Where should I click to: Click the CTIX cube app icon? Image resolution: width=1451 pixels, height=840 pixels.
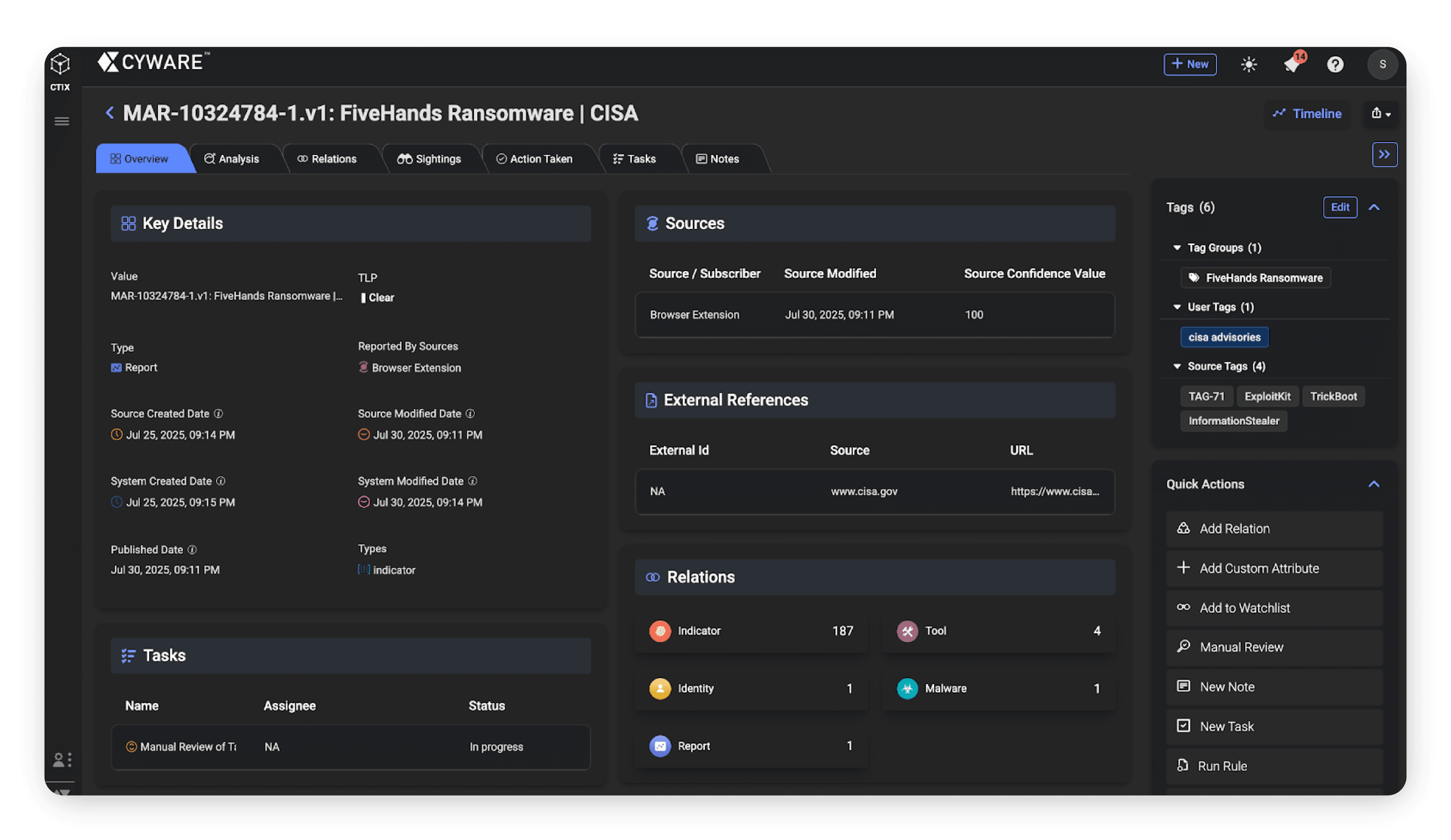[x=60, y=65]
